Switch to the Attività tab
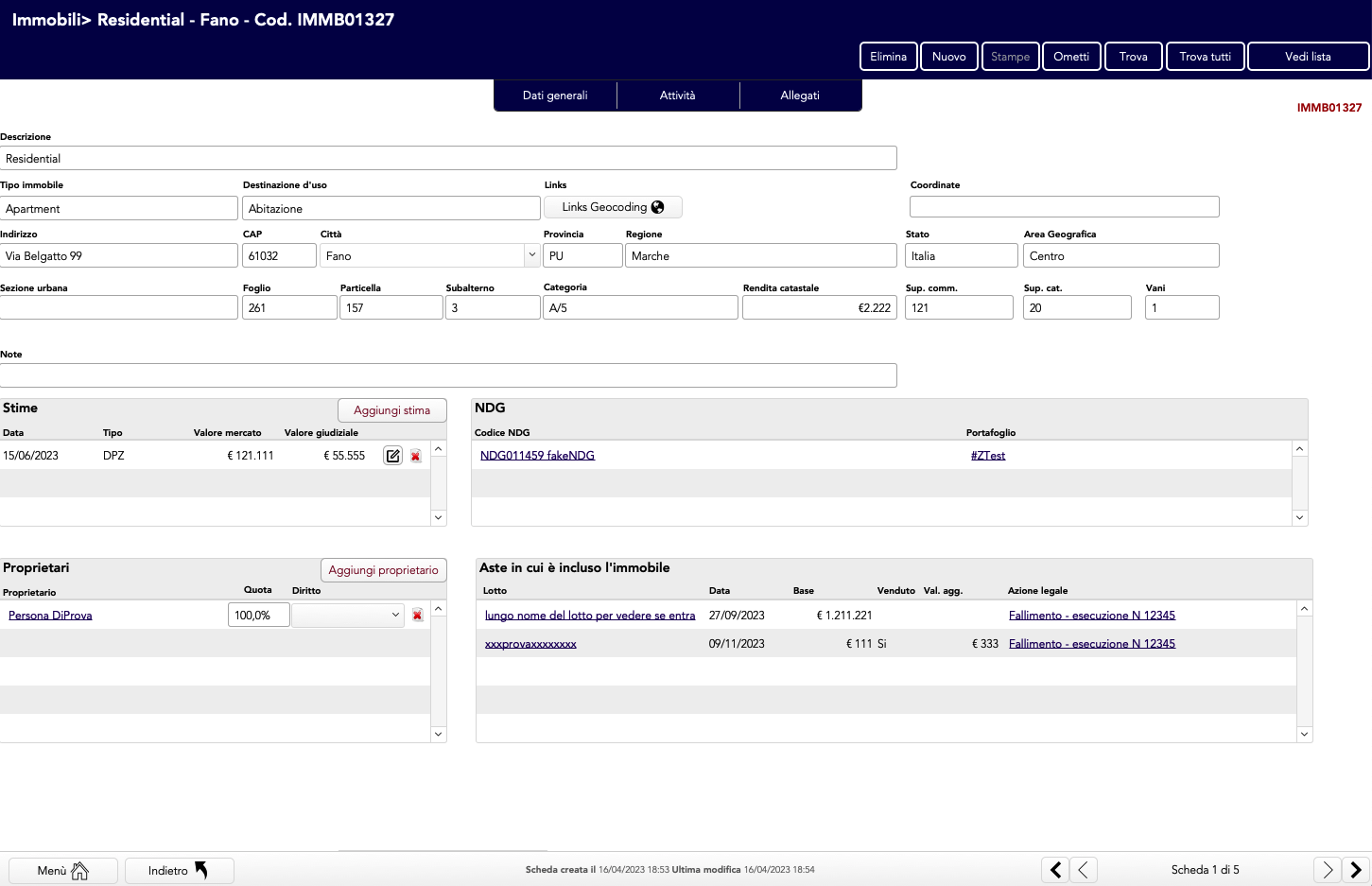1372x886 pixels. click(x=677, y=96)
